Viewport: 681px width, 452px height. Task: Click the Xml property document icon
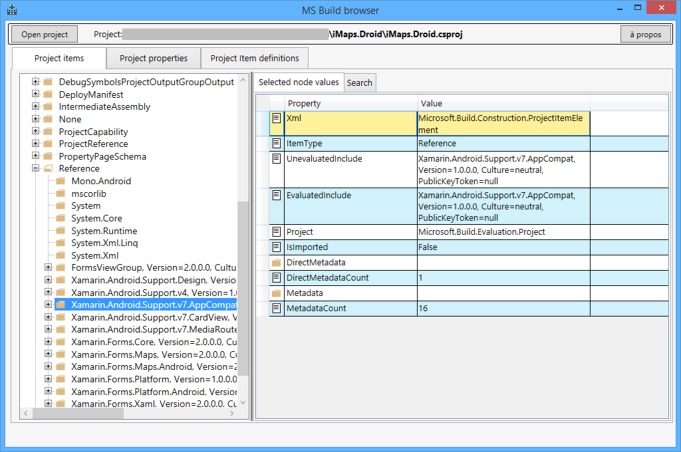tap(276, 118)
